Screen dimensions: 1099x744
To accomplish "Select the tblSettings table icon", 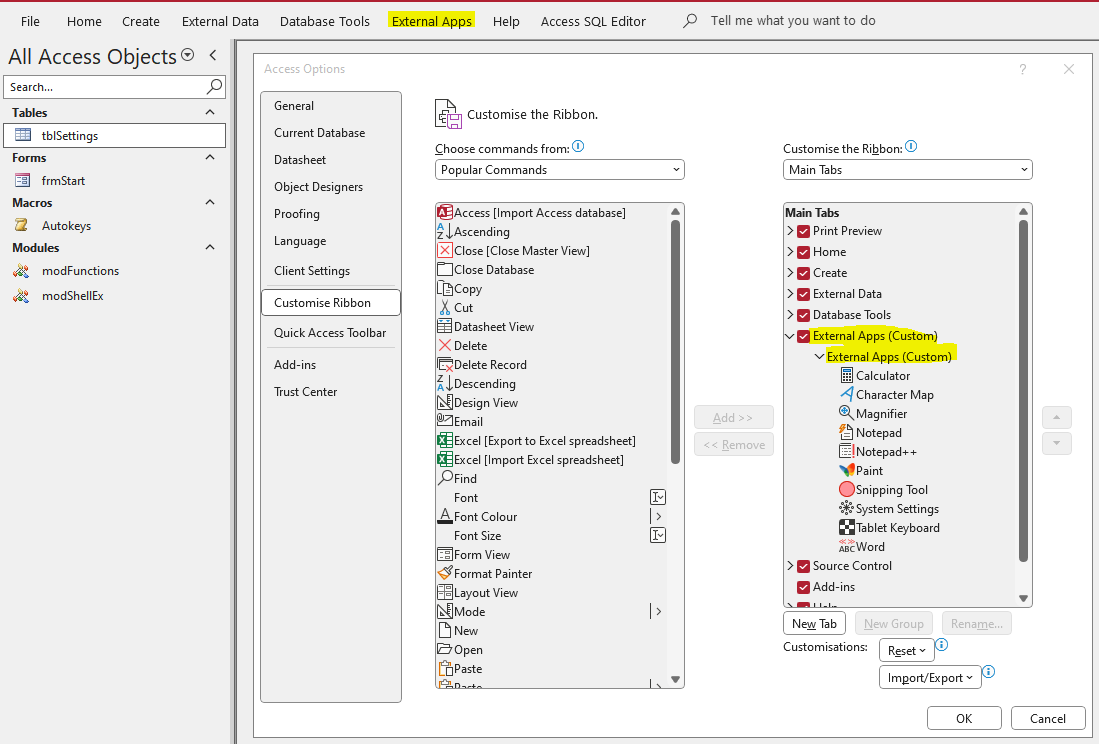I will click(x=23, y=135).
